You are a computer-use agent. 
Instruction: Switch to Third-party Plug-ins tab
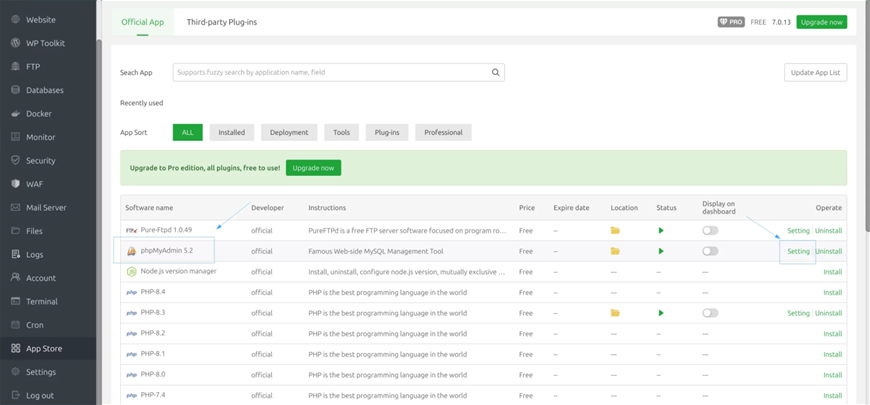pyautogui.click(x=222, y=22)
